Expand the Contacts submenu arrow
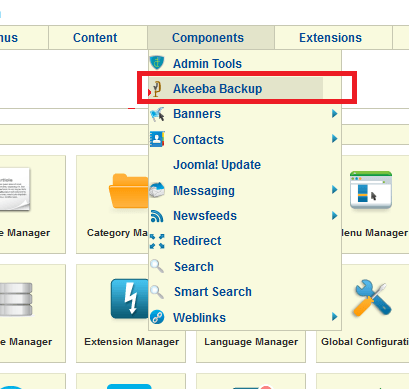 coord(335,138)
